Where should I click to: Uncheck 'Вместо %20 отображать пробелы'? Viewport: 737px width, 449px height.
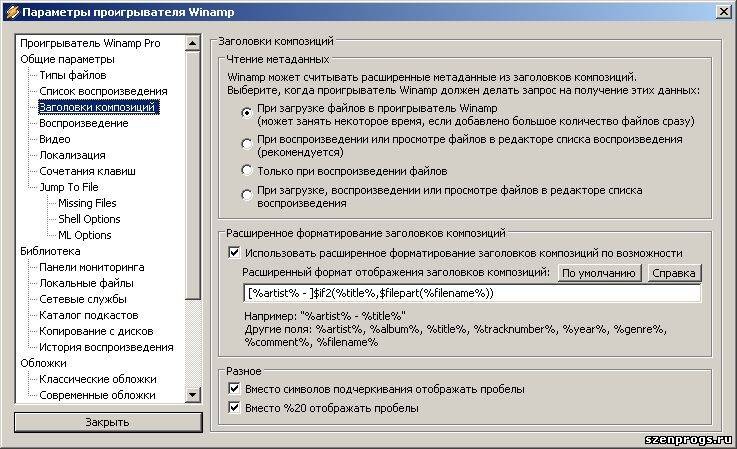pyautogui.click(x=234, y=408)
